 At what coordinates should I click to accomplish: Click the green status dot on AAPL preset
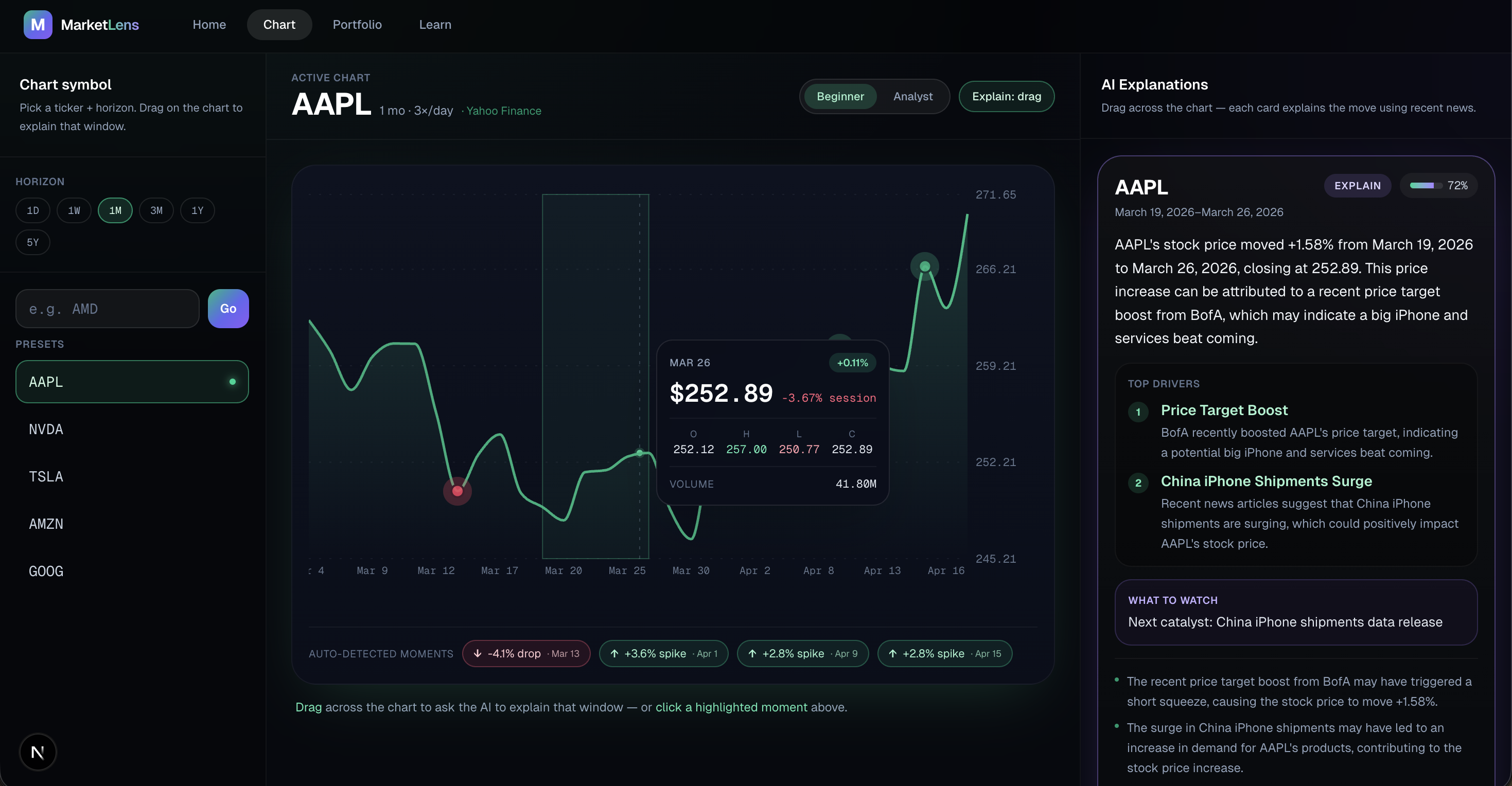[233, 382]
